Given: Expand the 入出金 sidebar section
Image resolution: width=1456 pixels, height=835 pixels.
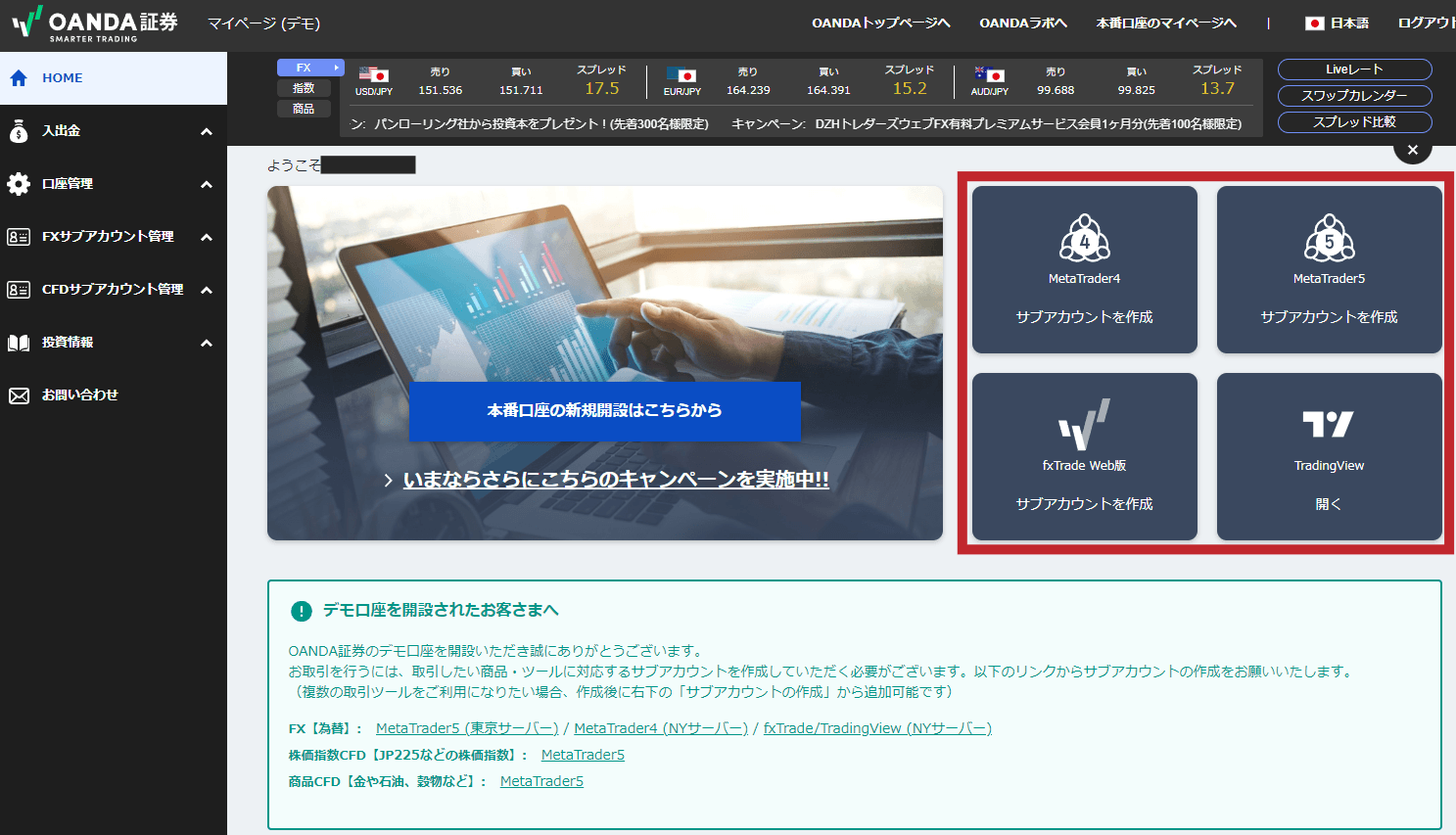Looking at the screenshot, I should (x=206, y=130).
